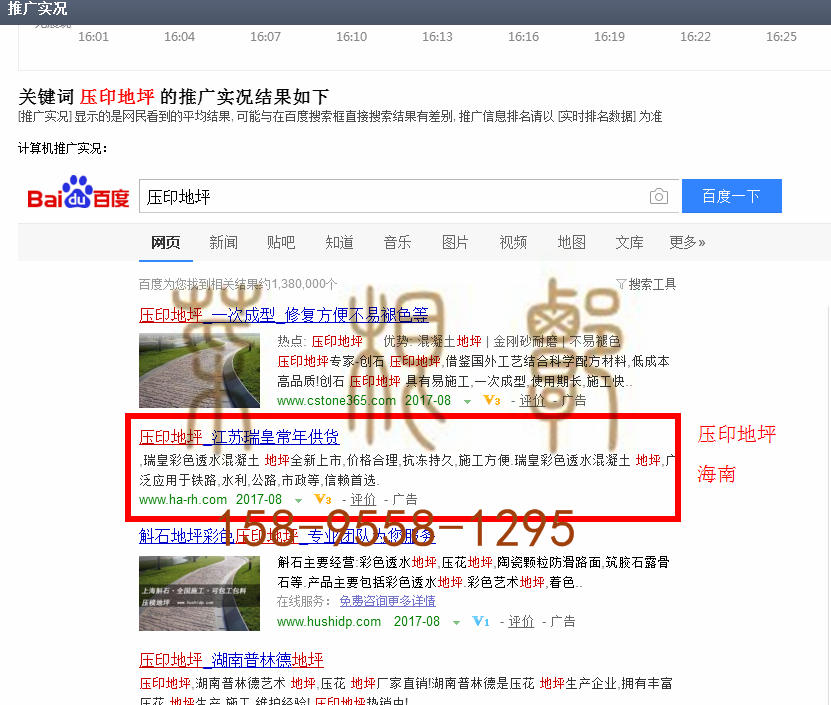Screen dimensions: 831x705
Task: Switch to the 地图 tab
Action: tap(571, 243)
